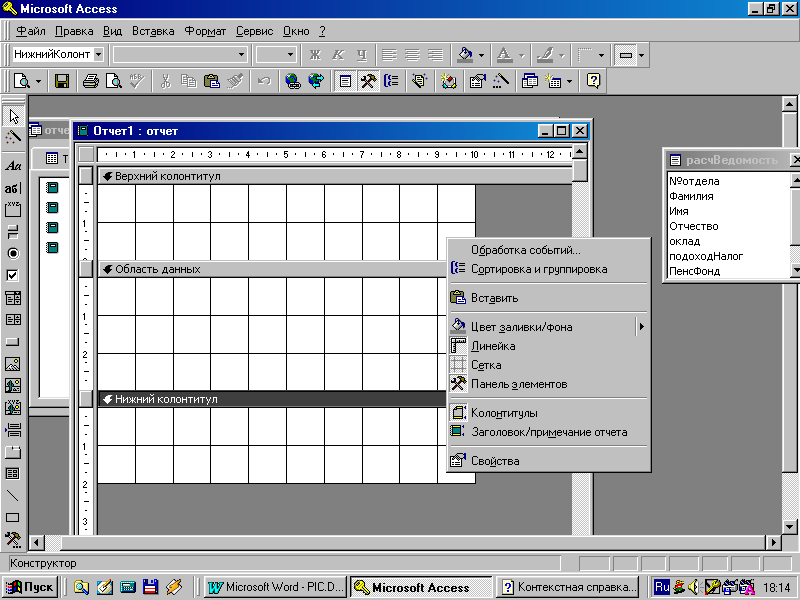Click the Undo arrow icon
This screenshot has width=800, height=600.
[264, 81]
